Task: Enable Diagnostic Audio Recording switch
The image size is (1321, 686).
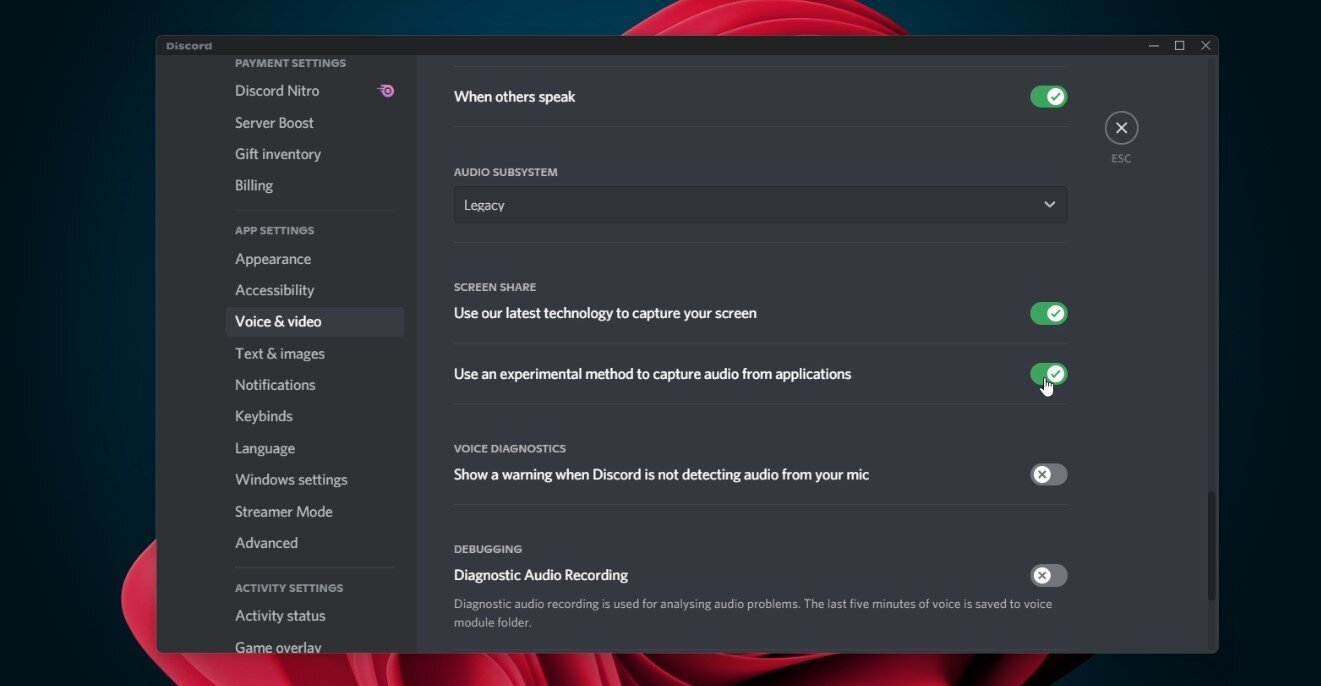Action: coord(1048,576)
